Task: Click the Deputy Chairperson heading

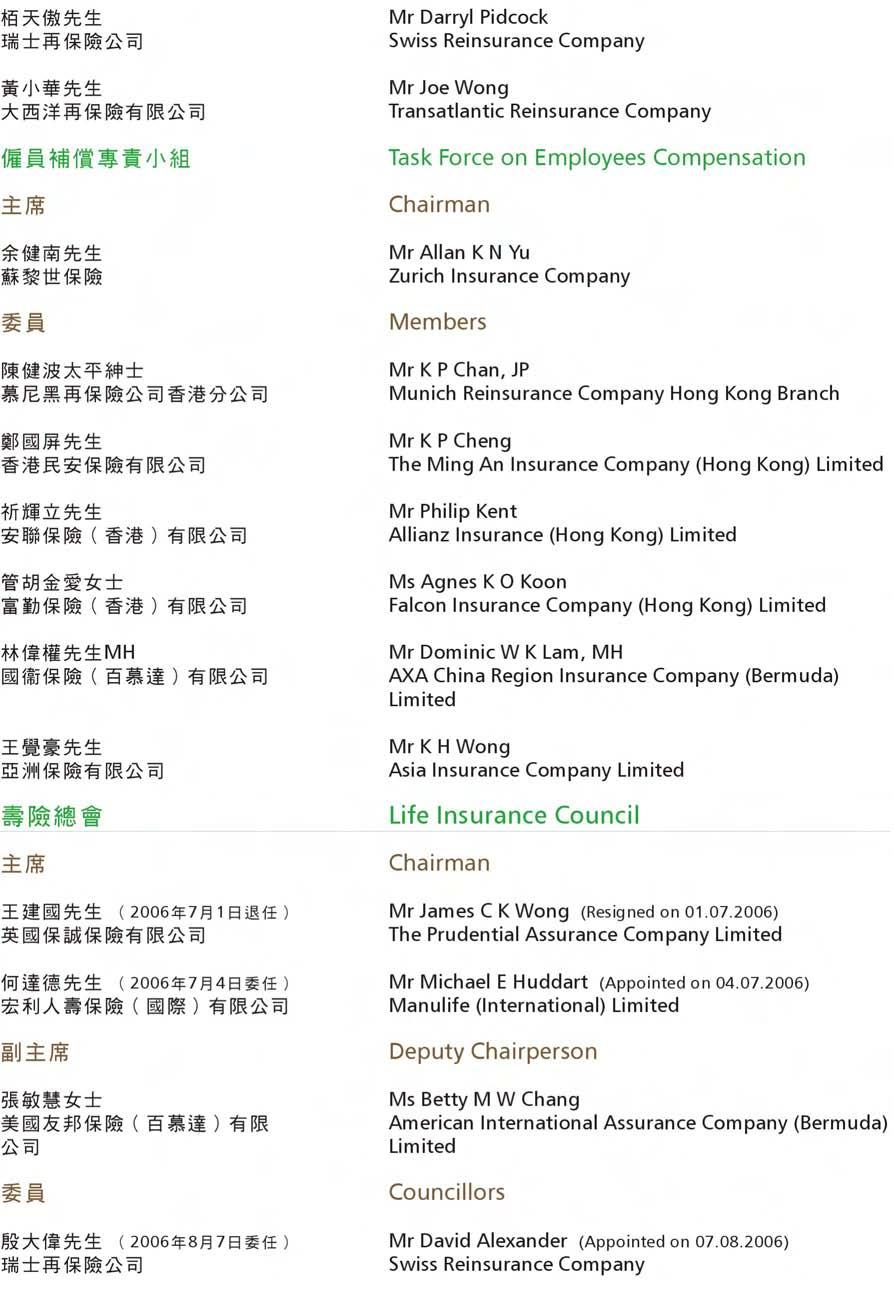Action: click(493, 1052)
